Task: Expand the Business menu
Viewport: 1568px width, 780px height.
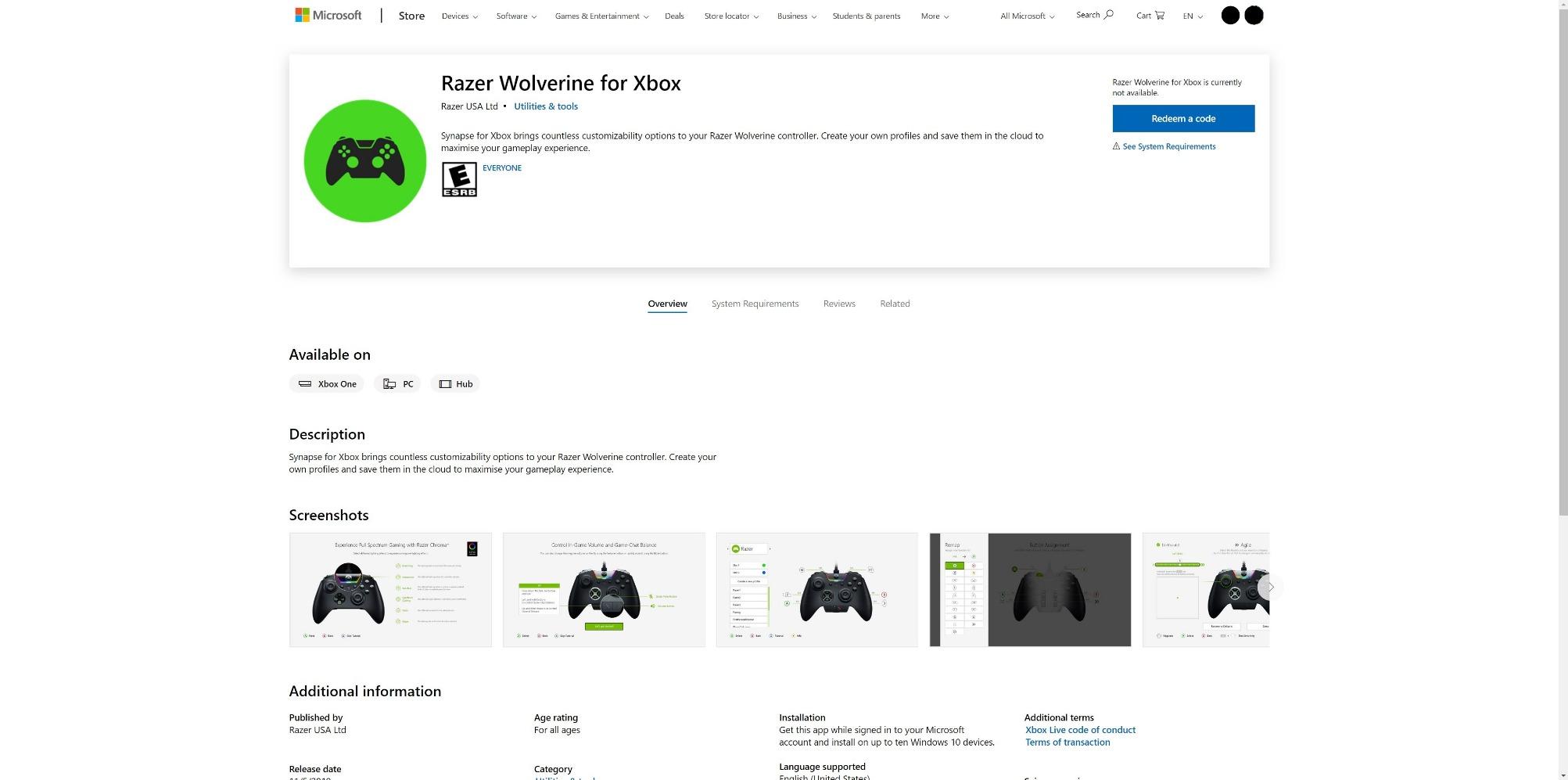Action: tap(796, 16)
